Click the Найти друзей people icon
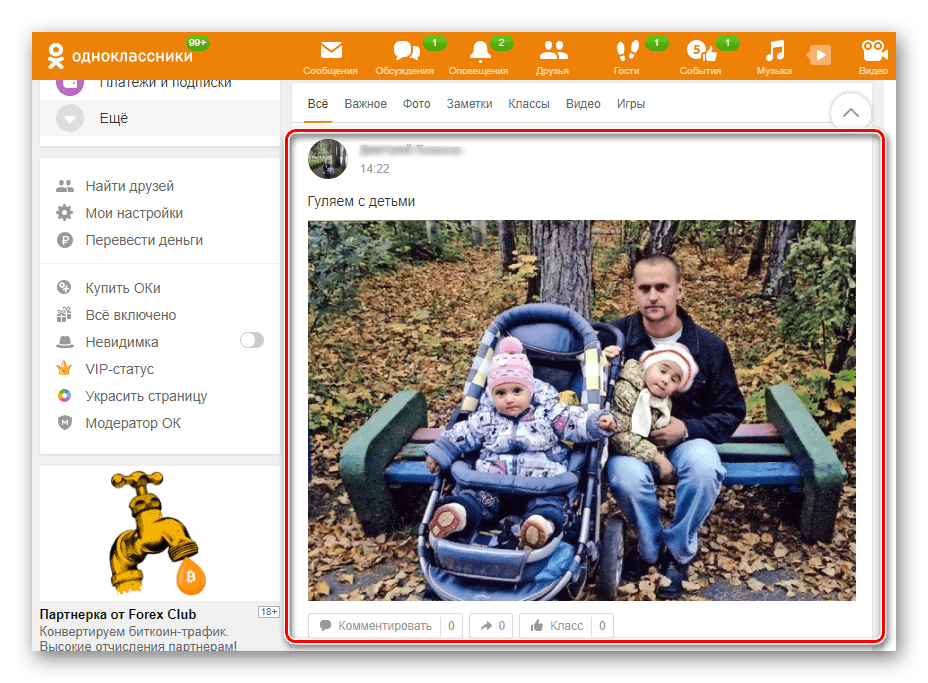 pyautogui.click(x=65, y=186)
